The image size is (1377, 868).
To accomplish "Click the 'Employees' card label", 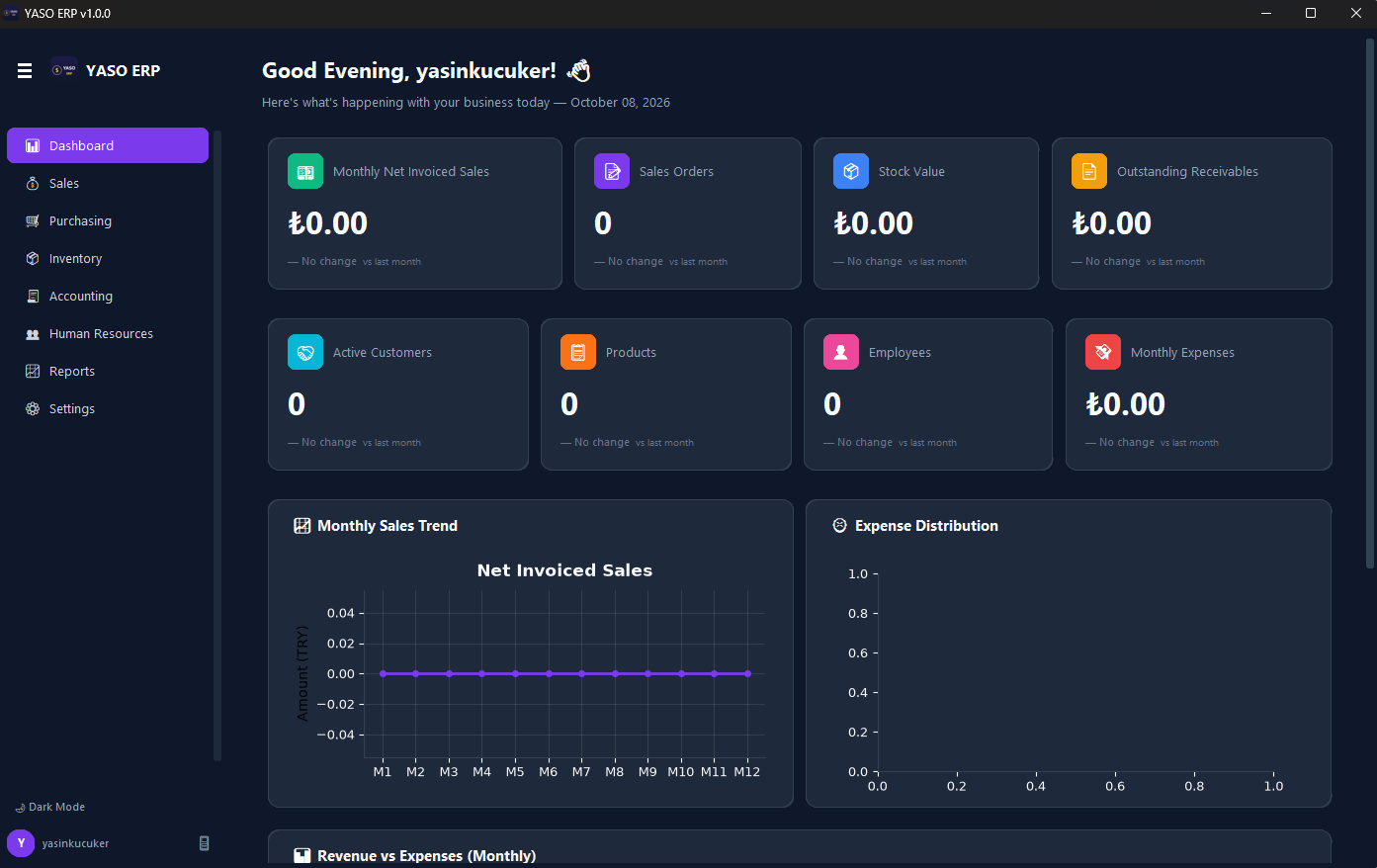I will (x=900, y=353).
